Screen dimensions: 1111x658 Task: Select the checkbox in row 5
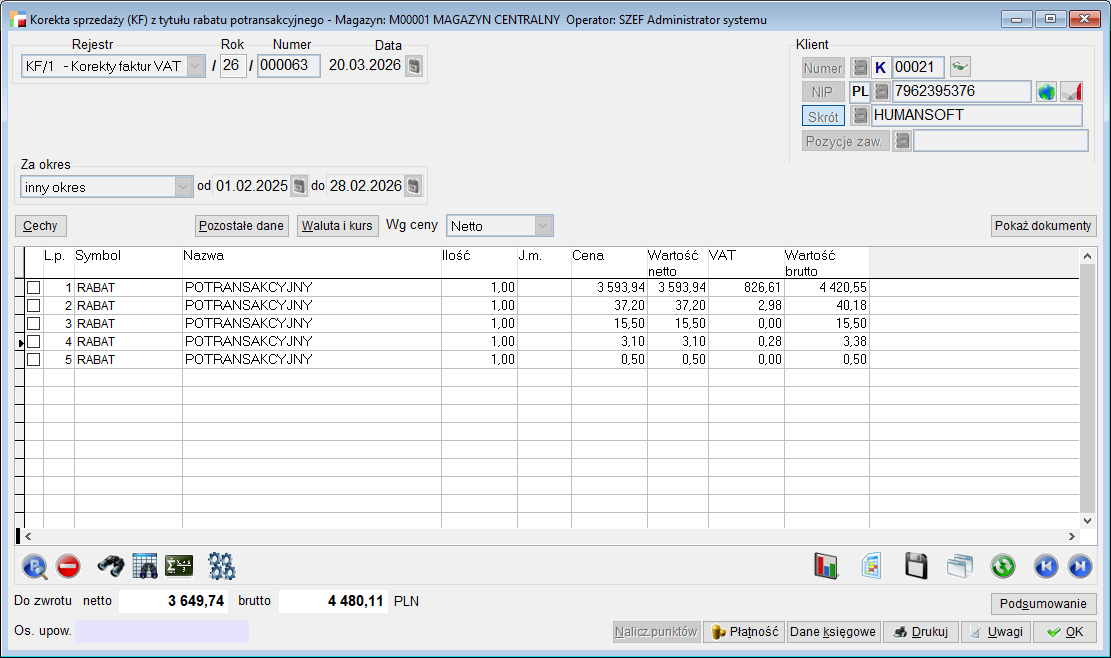33,360
